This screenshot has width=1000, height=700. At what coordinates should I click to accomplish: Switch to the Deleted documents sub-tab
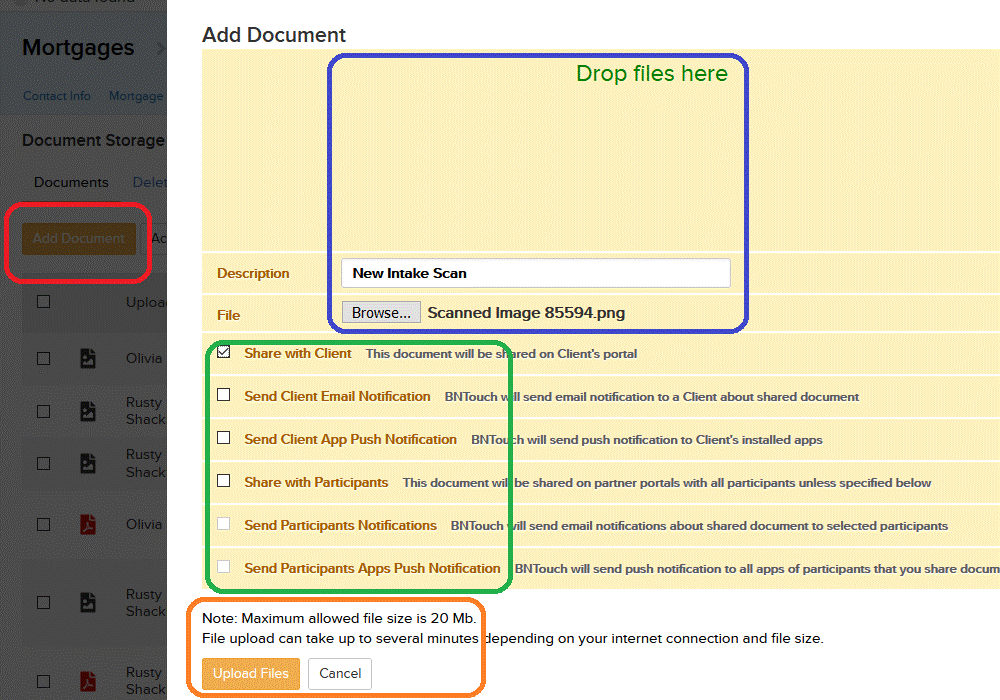point(149,182)
